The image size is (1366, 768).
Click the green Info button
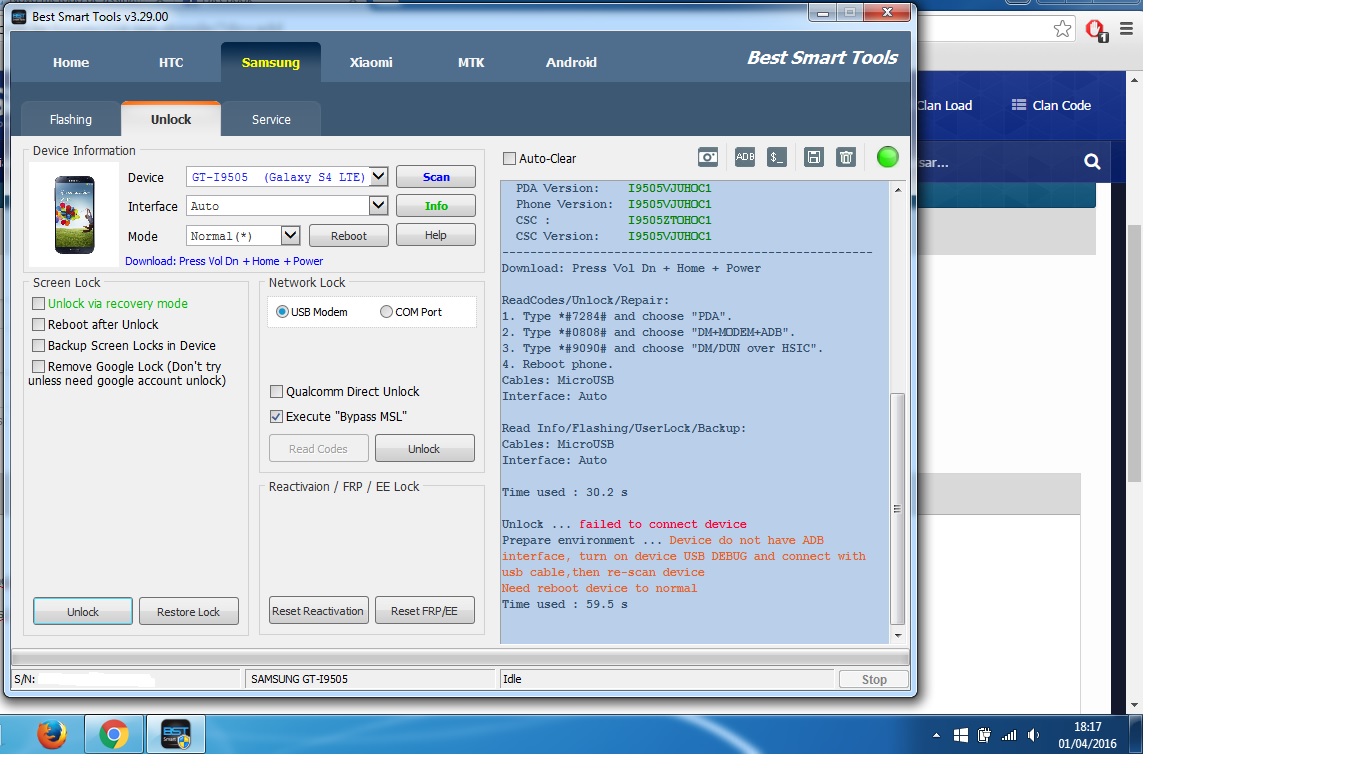tap(436, 206)
